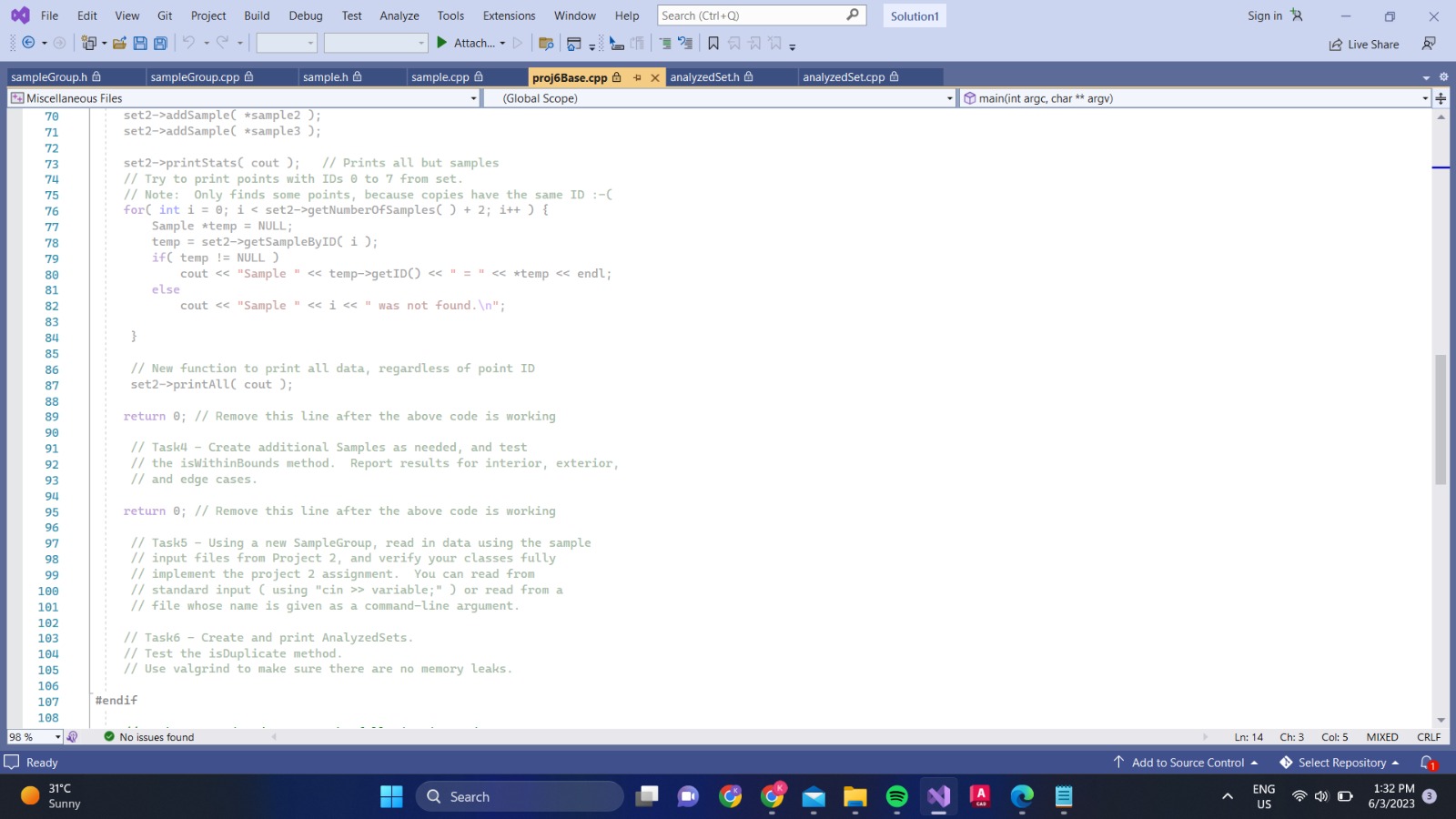Click the Live Share button
The width and height of the screenshot is (1456, 819).
tap(1364, 44)
